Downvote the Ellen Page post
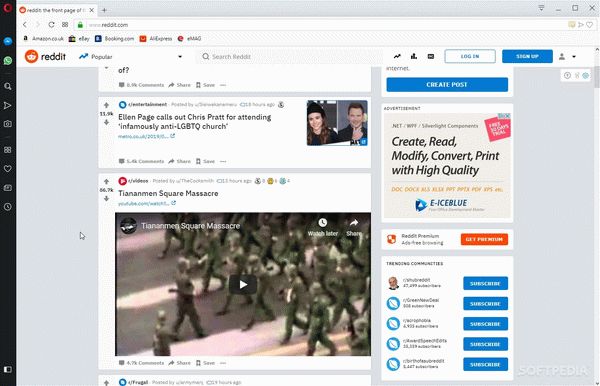The image size is (600, 386). click(x=106, y=122)
